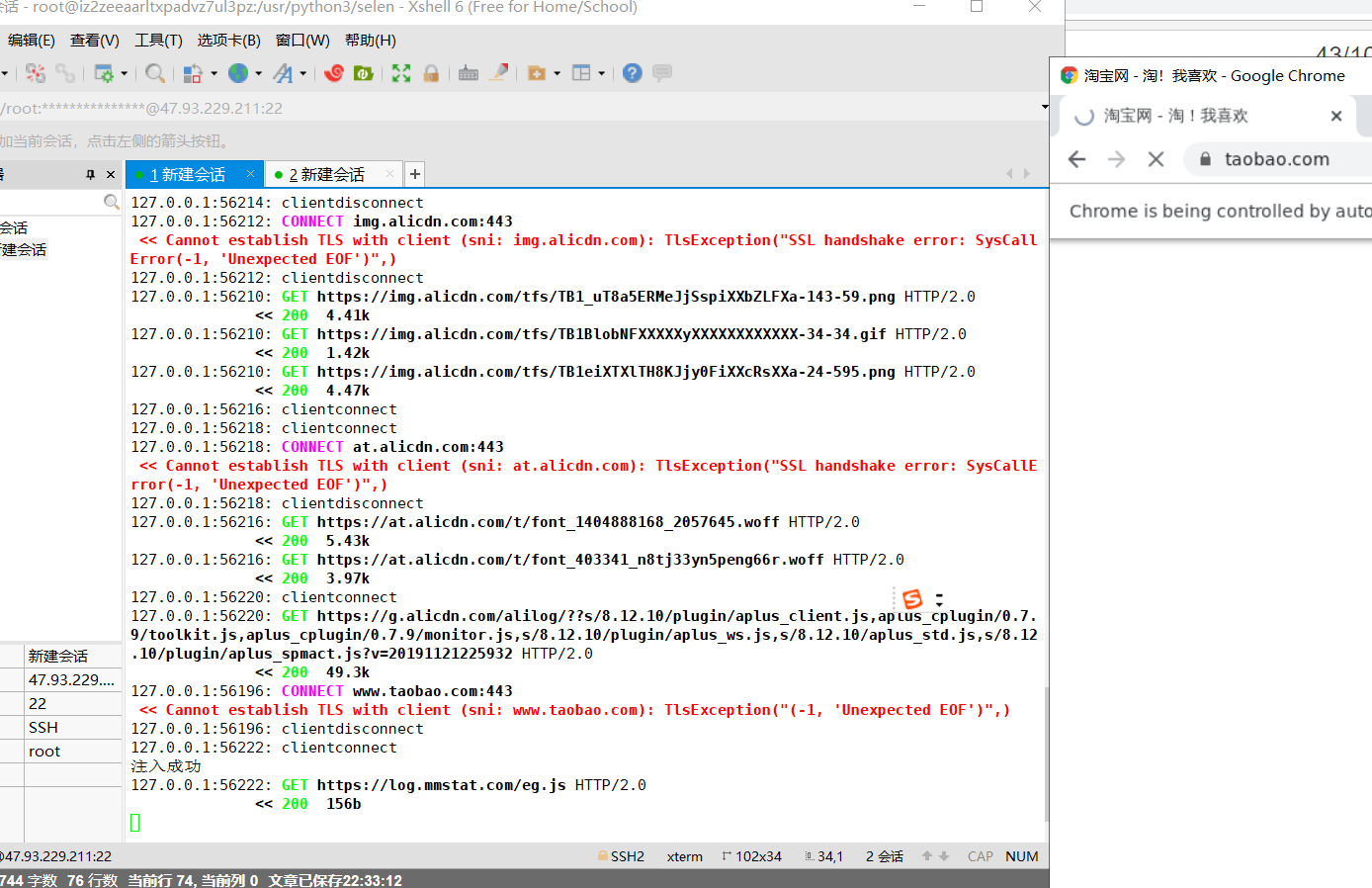Toggle NUM indicator in the status bar
This screenshot has width=1372, height=888.
pos(1022,856)
